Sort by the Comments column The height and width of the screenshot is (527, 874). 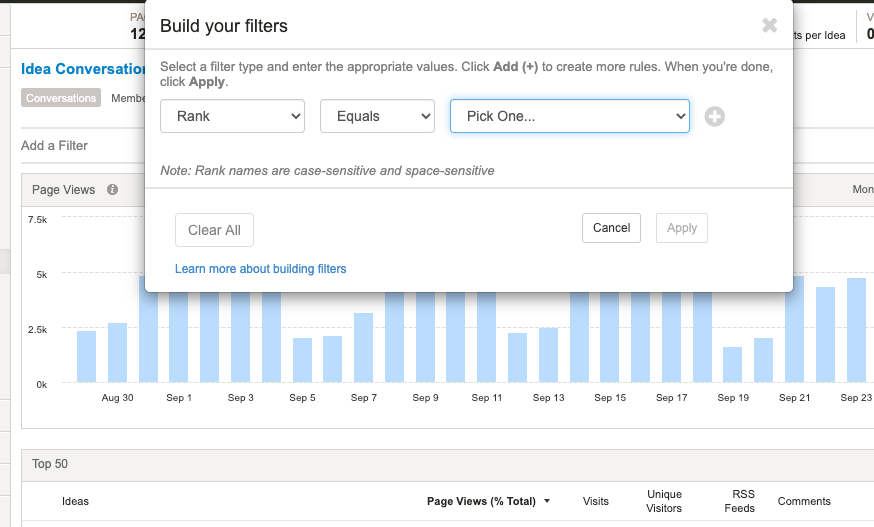tap(804, 501)
